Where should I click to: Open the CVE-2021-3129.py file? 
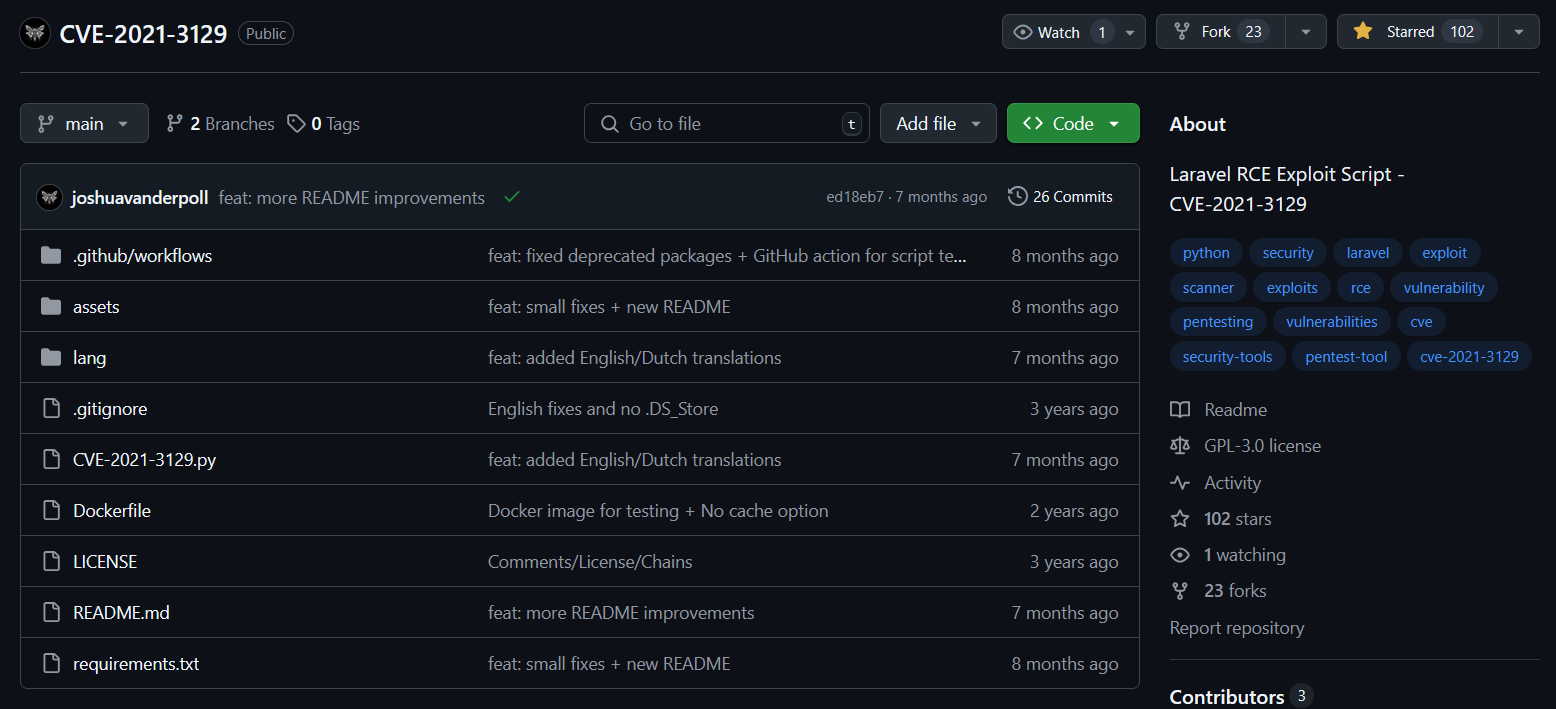tap(145, 460)
